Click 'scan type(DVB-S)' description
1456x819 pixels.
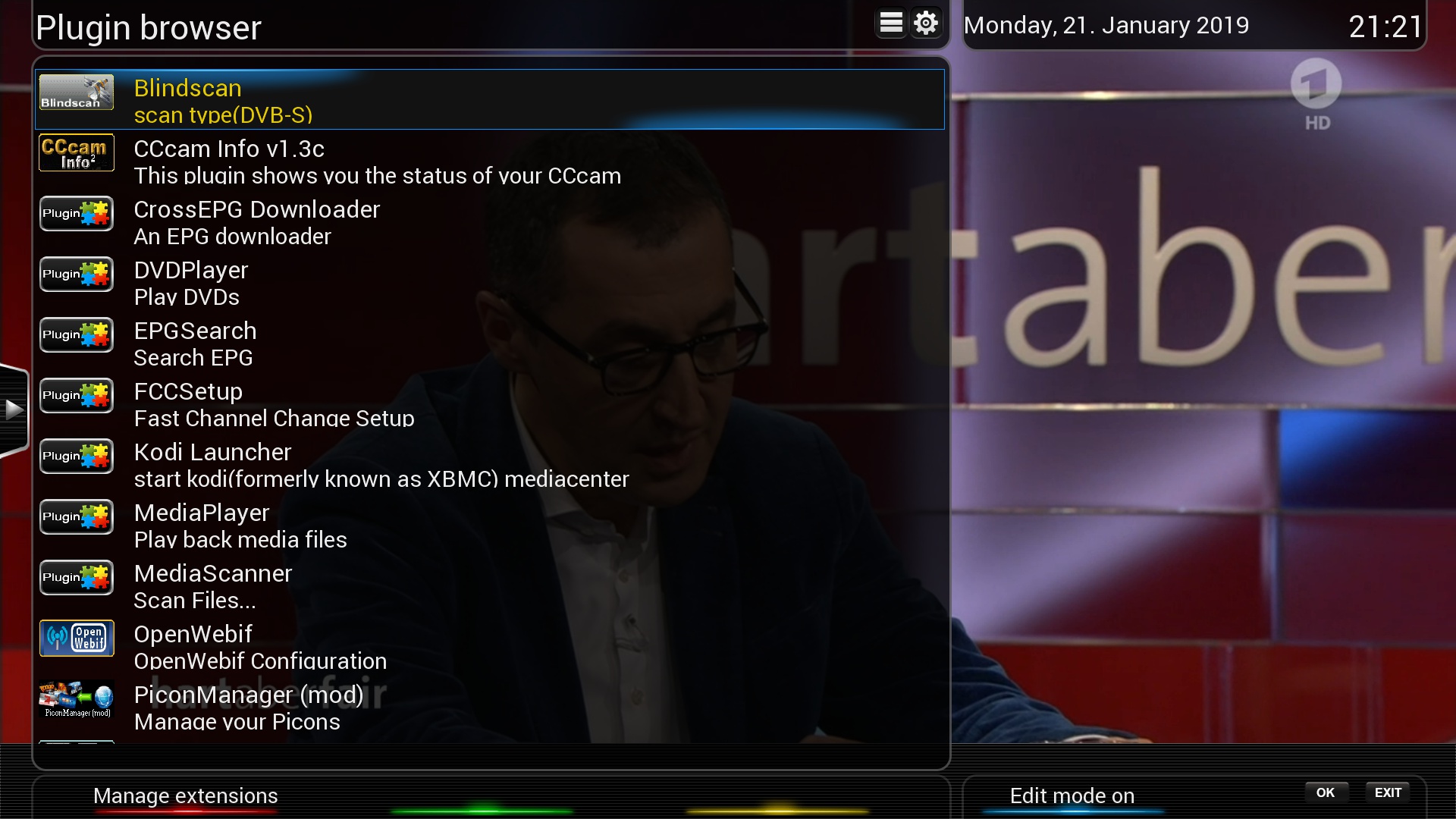pyautogui.click(x=223, y=115)
